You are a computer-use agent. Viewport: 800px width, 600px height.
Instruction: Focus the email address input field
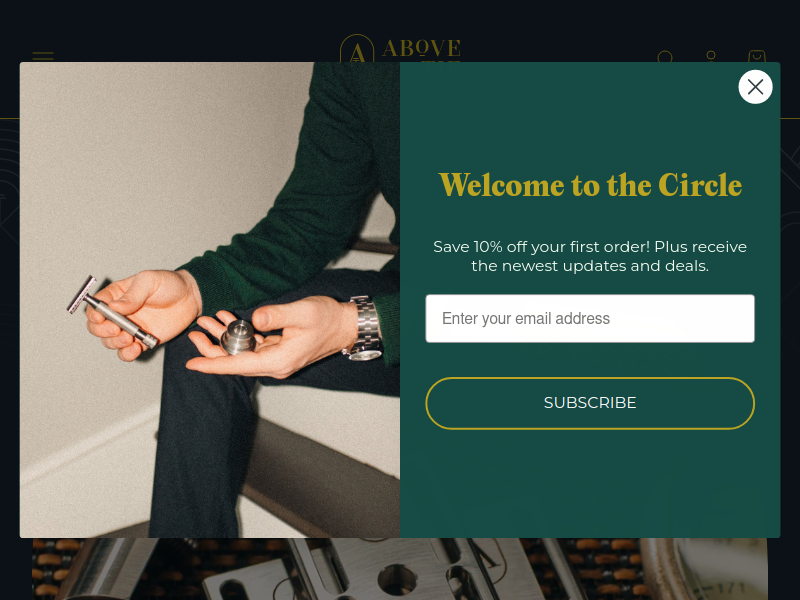(590, 318)
